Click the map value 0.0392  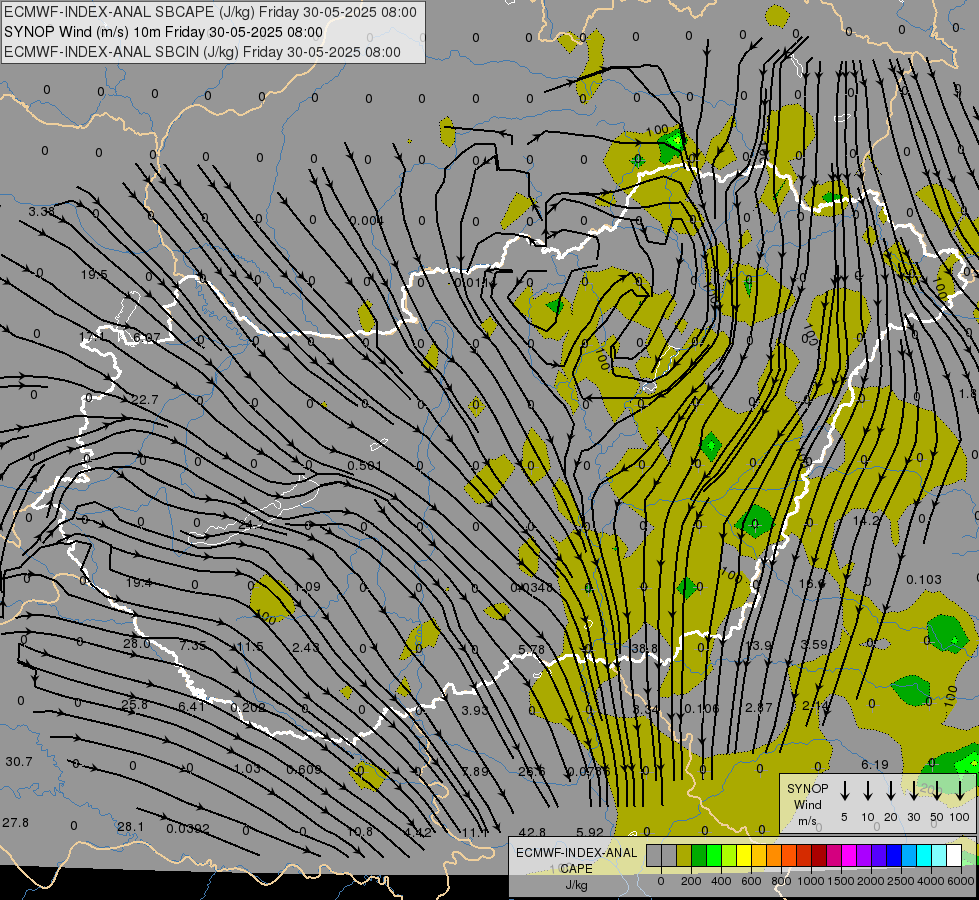coord(188,829)
